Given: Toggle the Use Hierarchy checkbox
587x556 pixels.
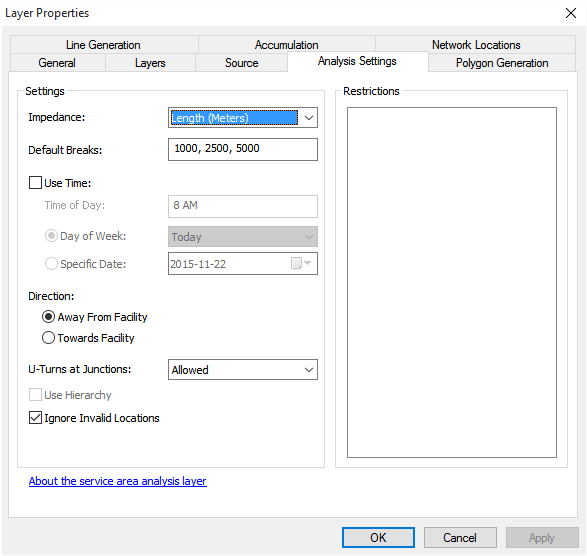Looking at the screenshot, I should [35, 395].
